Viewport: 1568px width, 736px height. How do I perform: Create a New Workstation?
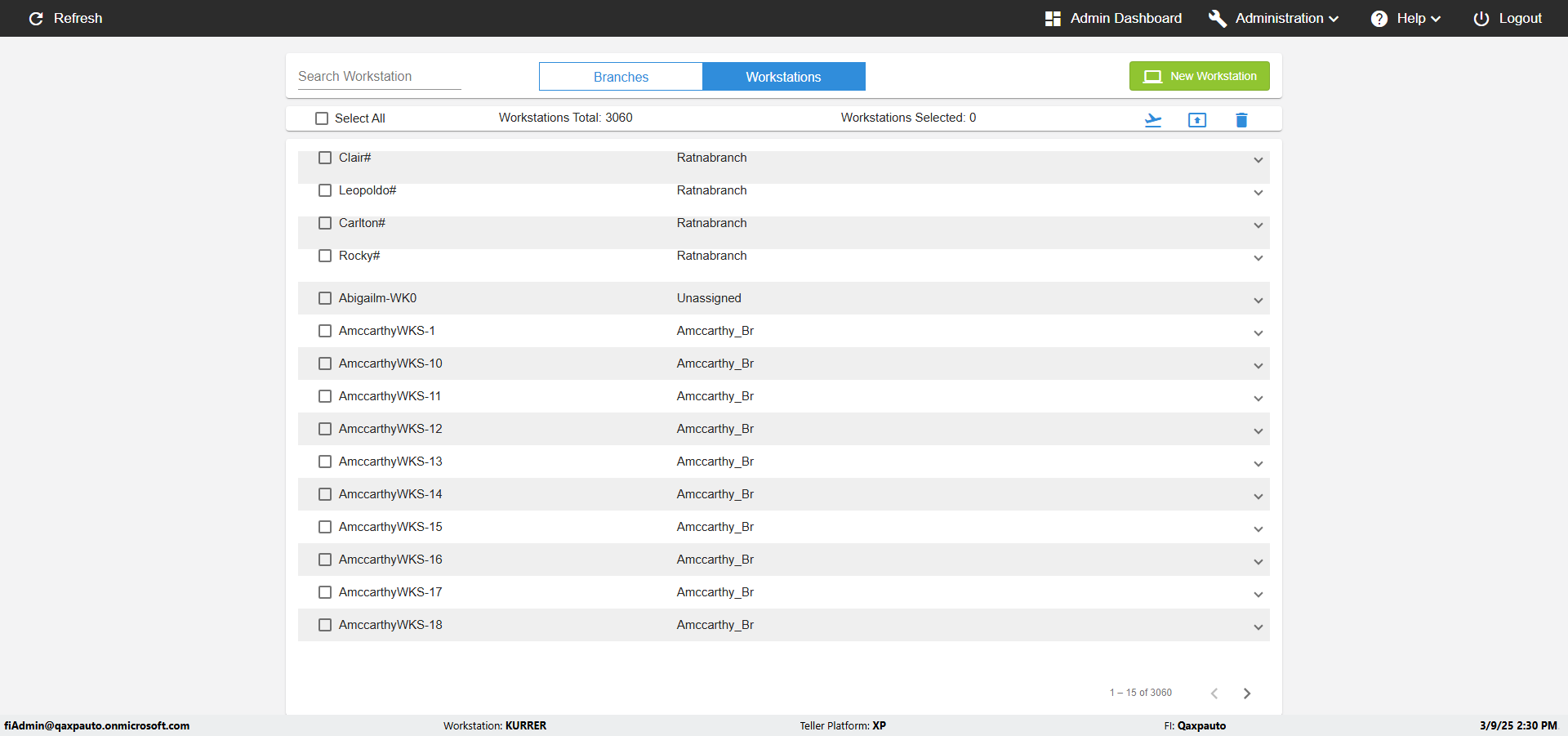click(1200, 76)
